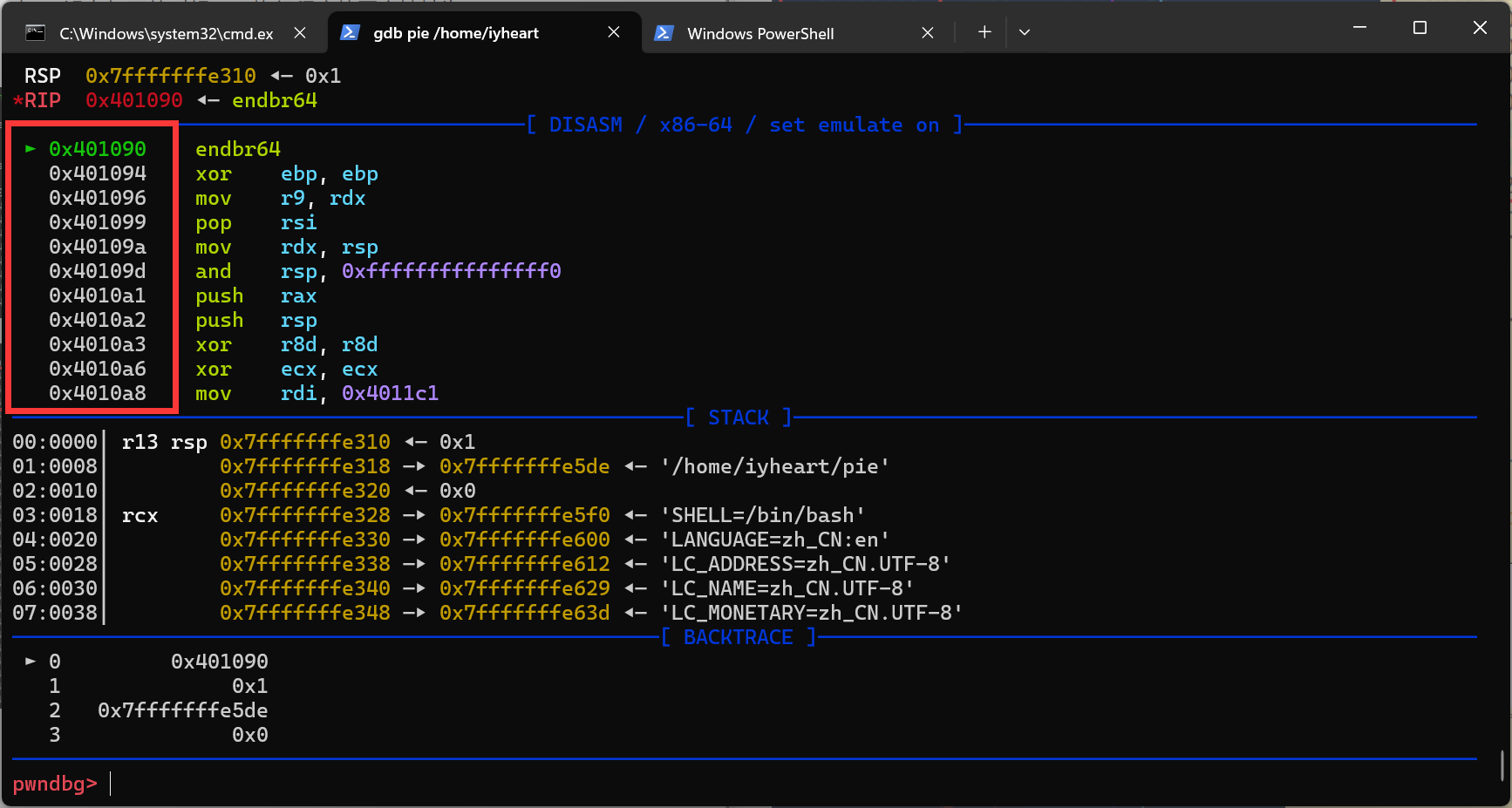Click disassembly address 0x401096
Viewport: 1512px width, 808px height.
point(98,198)
